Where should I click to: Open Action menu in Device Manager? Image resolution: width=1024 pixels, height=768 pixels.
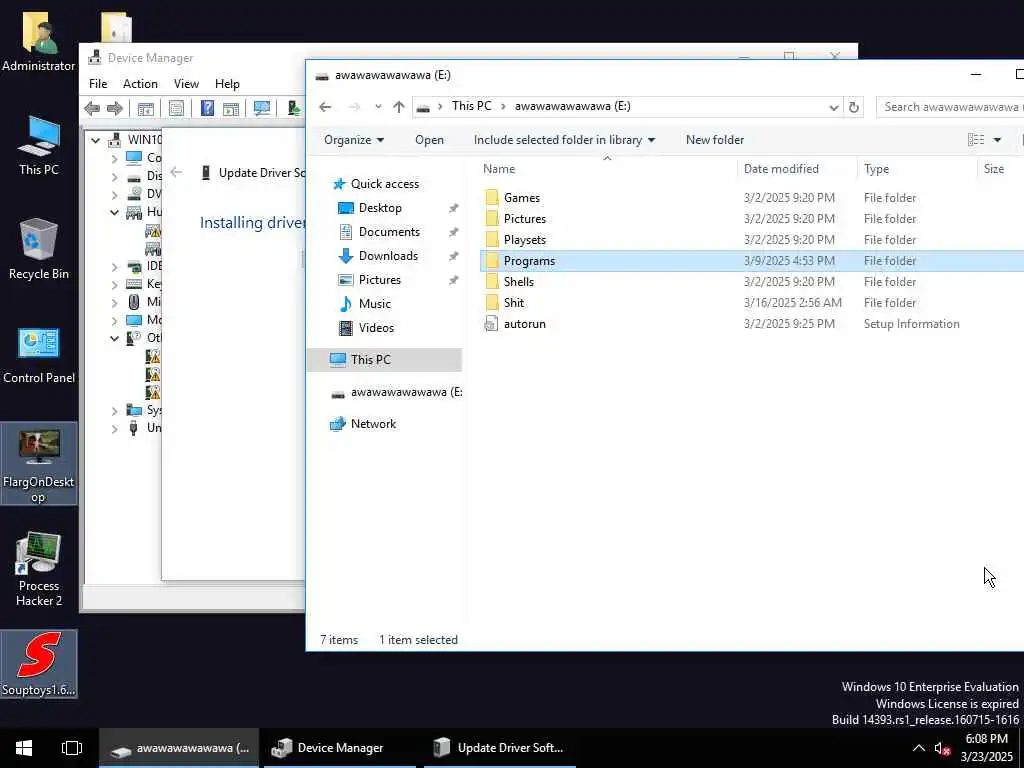(140, 84)
